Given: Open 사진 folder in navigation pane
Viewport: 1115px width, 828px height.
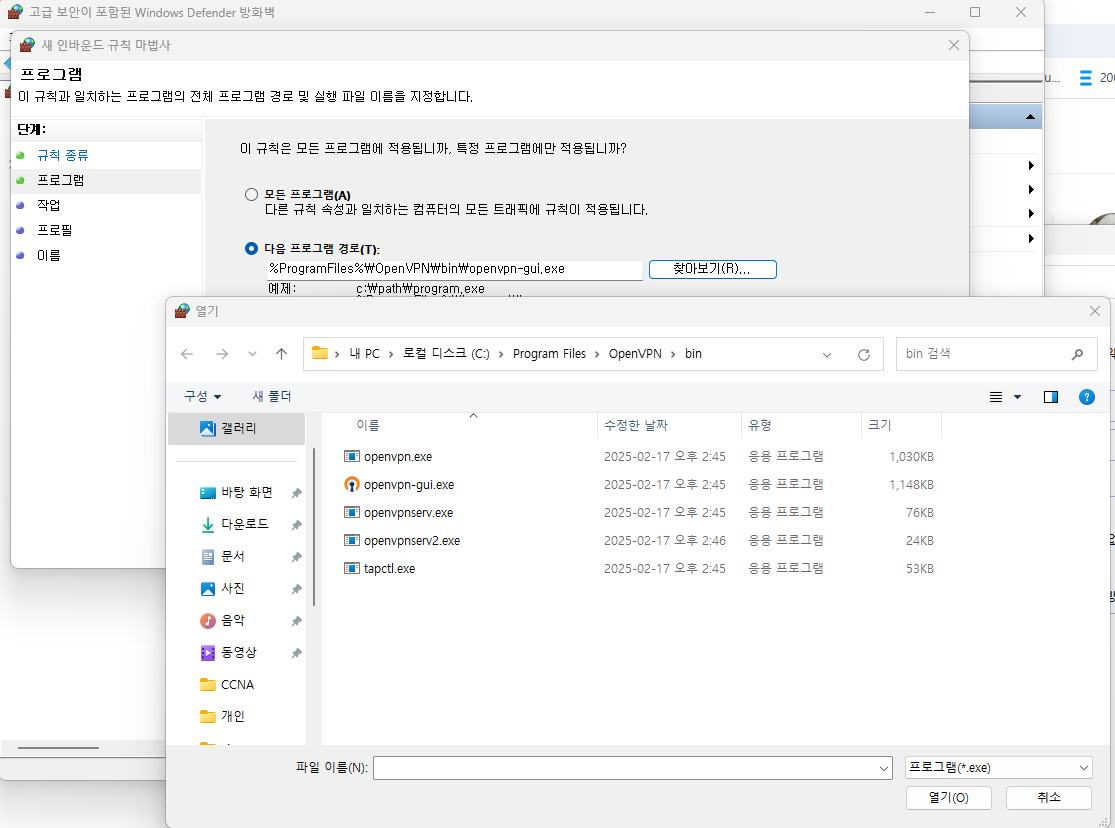Looking at the screenshot, I should coord(232,588).
